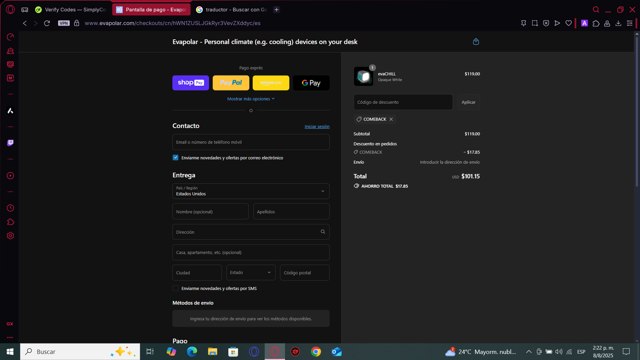Click the Apellidos field
This screenshot has height=360, width=640.
(291, 212)
